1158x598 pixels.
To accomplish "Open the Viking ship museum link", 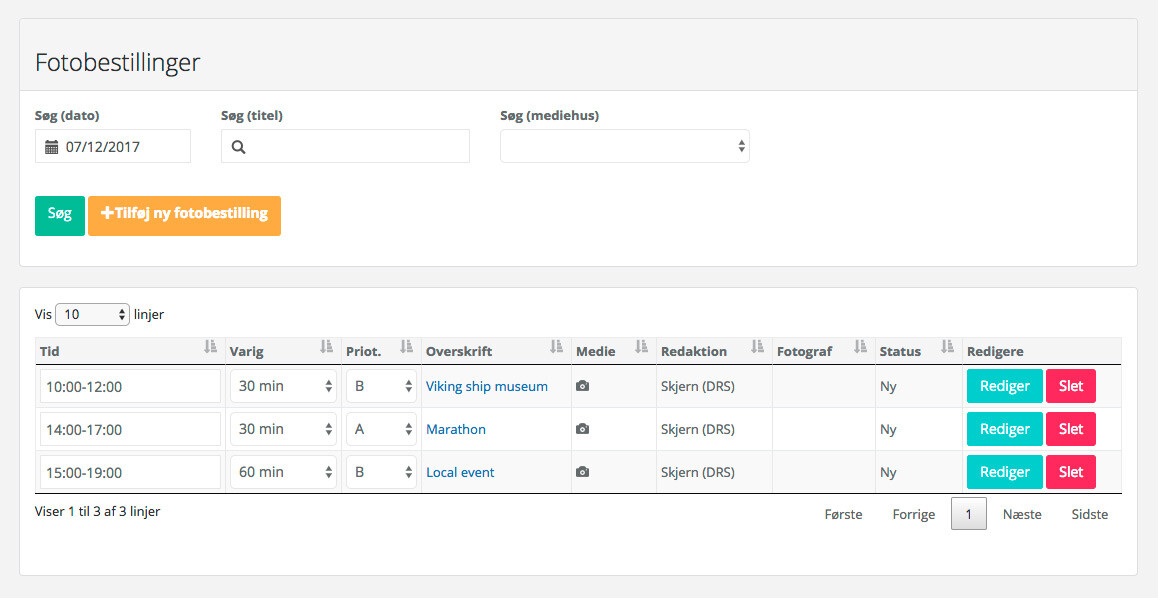I will tap(486, 386).
